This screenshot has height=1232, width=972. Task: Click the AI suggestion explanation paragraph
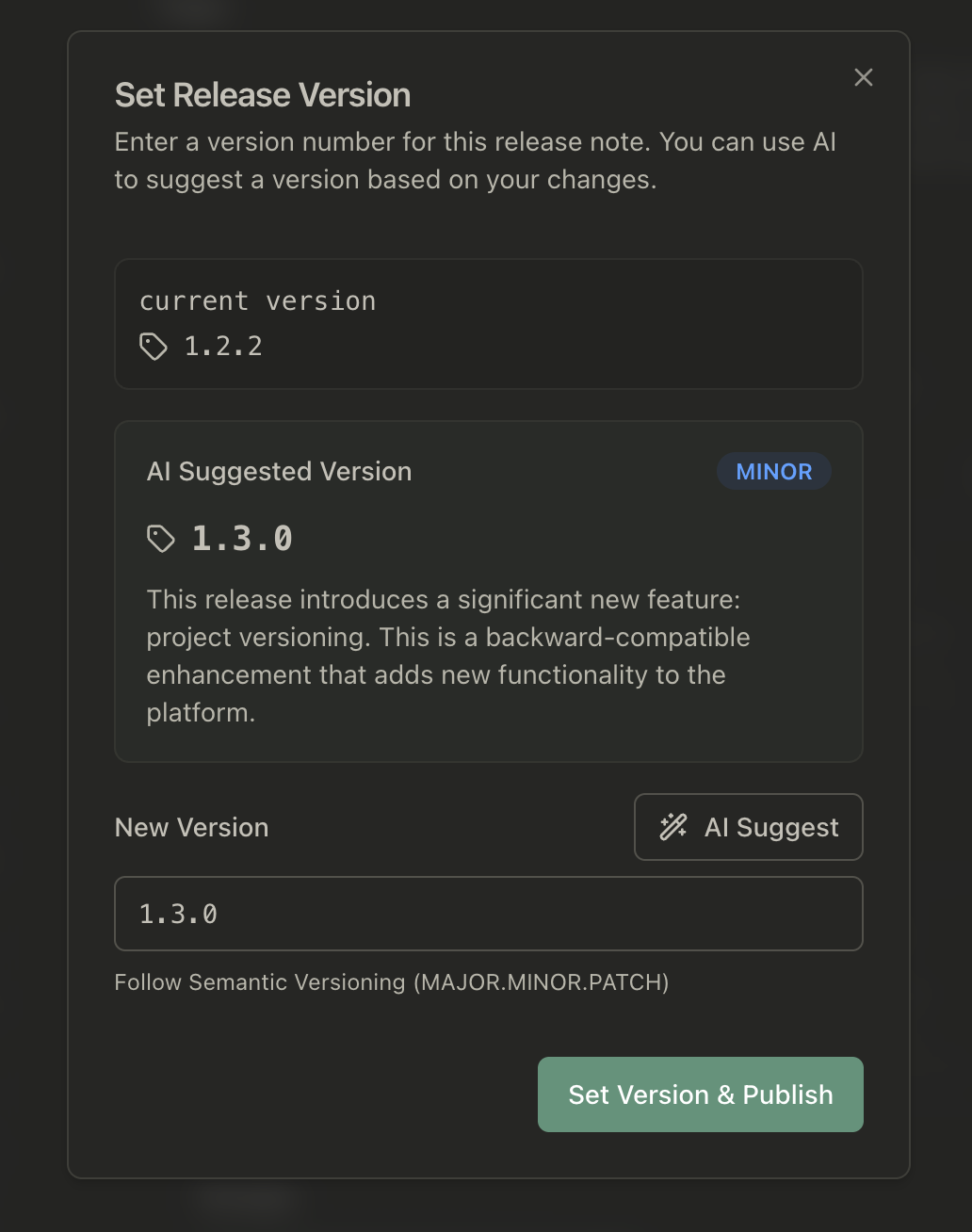[x=448, y=656]
